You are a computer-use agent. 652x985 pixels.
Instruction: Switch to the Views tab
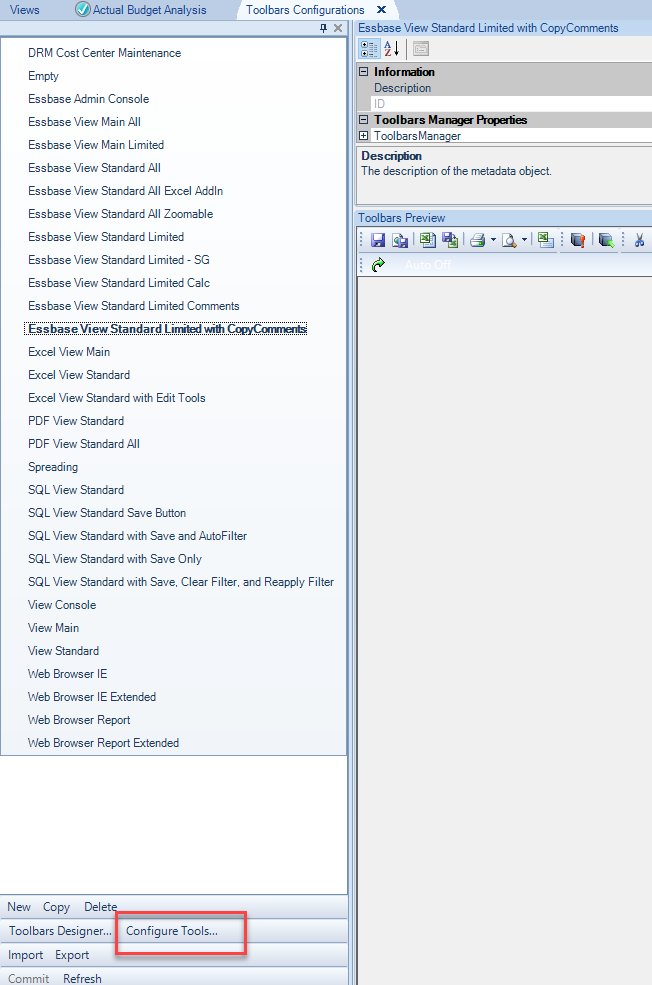coord(24,9)
